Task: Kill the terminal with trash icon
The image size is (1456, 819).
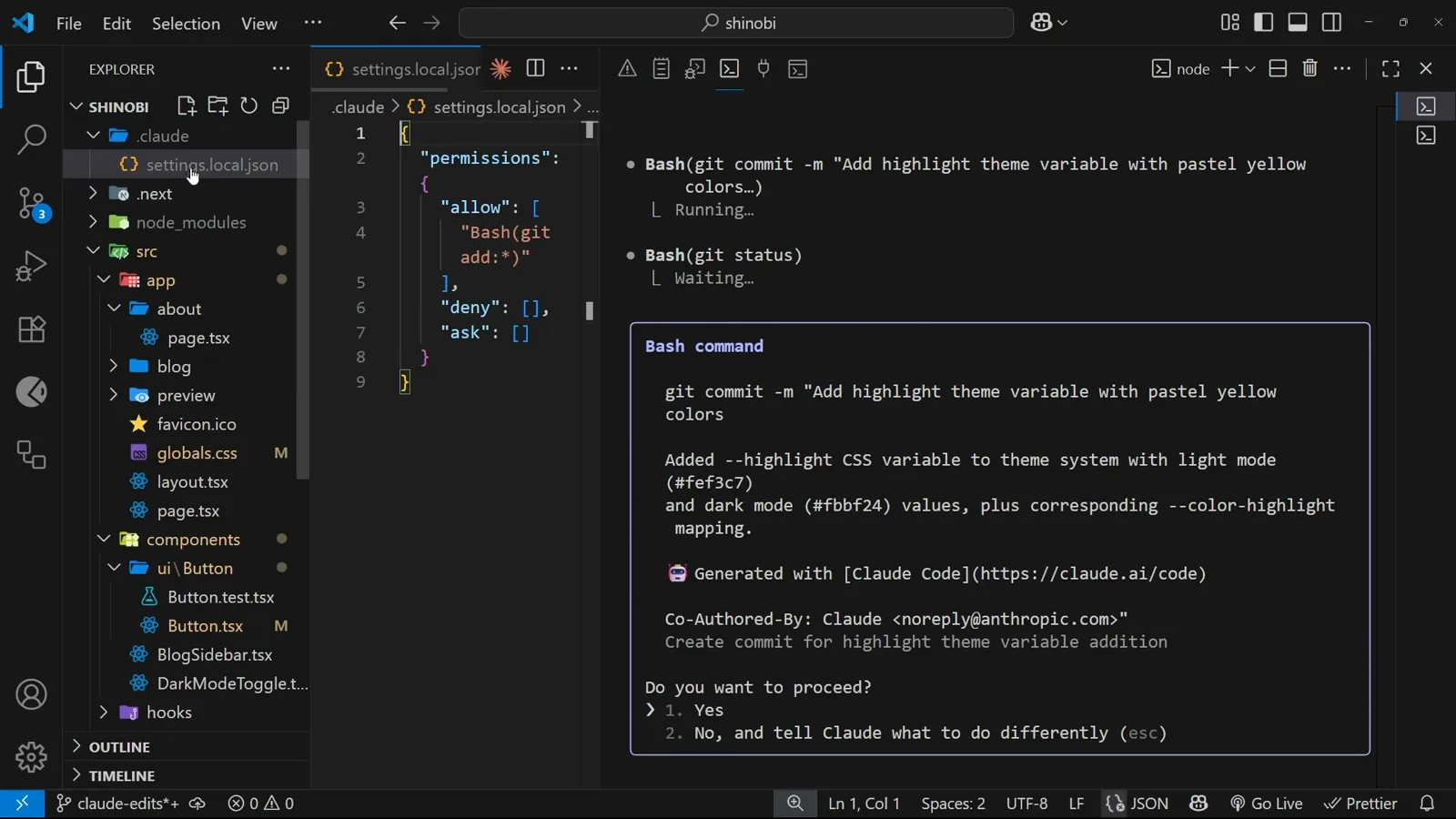Action: (1310, 68)
